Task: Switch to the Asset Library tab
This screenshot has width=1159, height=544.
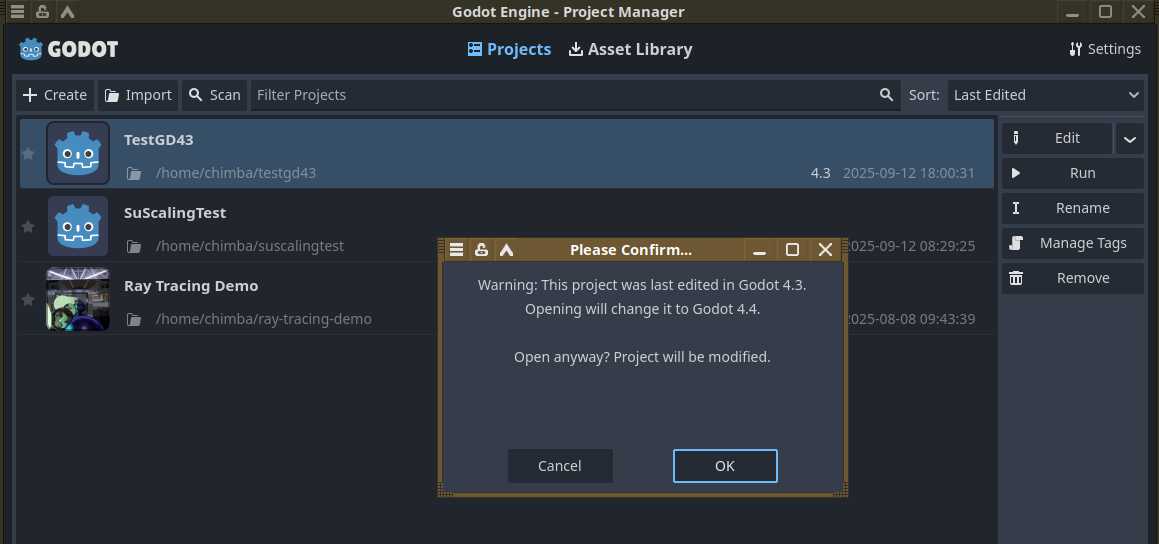Action: 630,49
